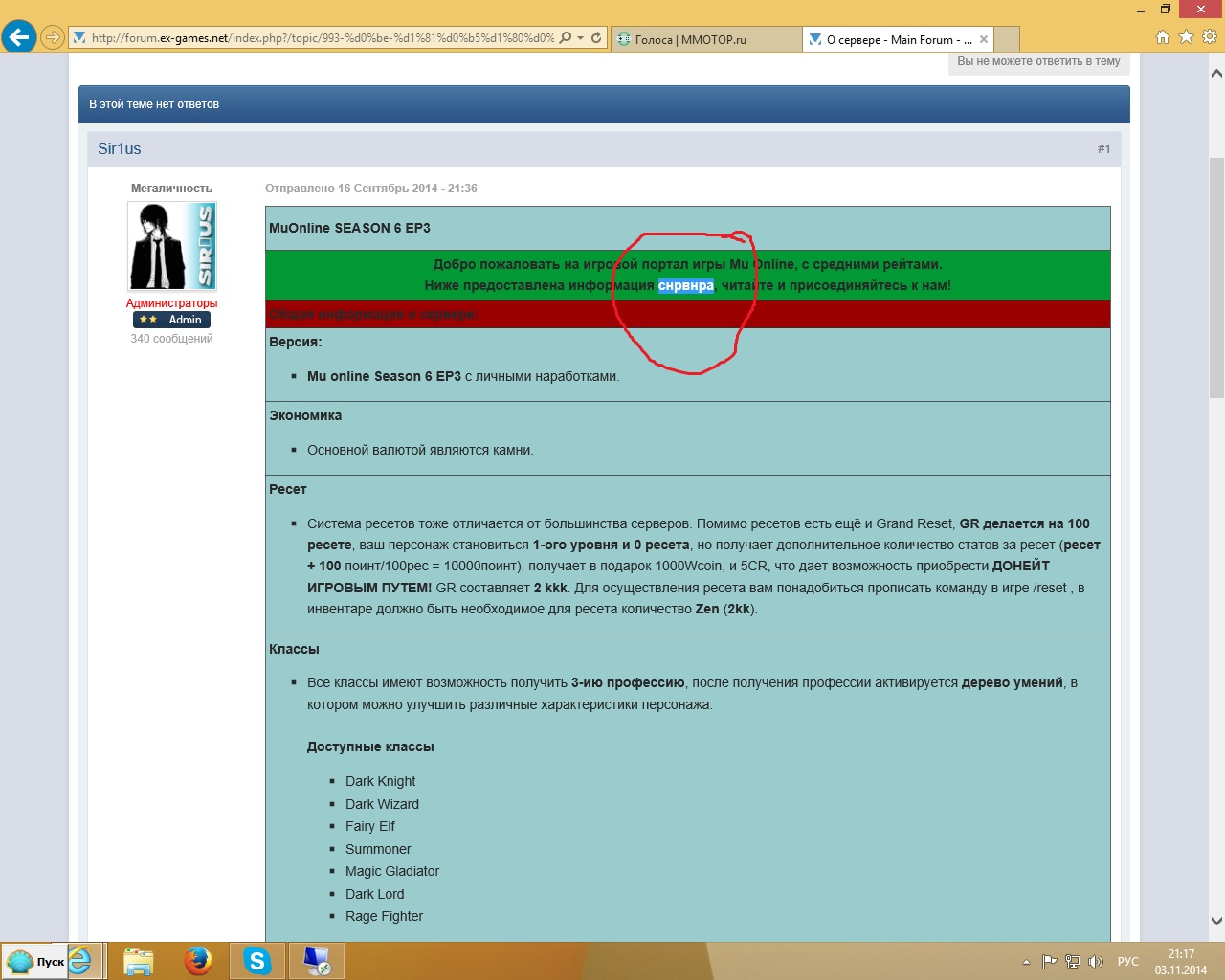This screenshot has width=1225, height=980.
Task: Open the volume speaker tray icon
Action: [1096, 962]
